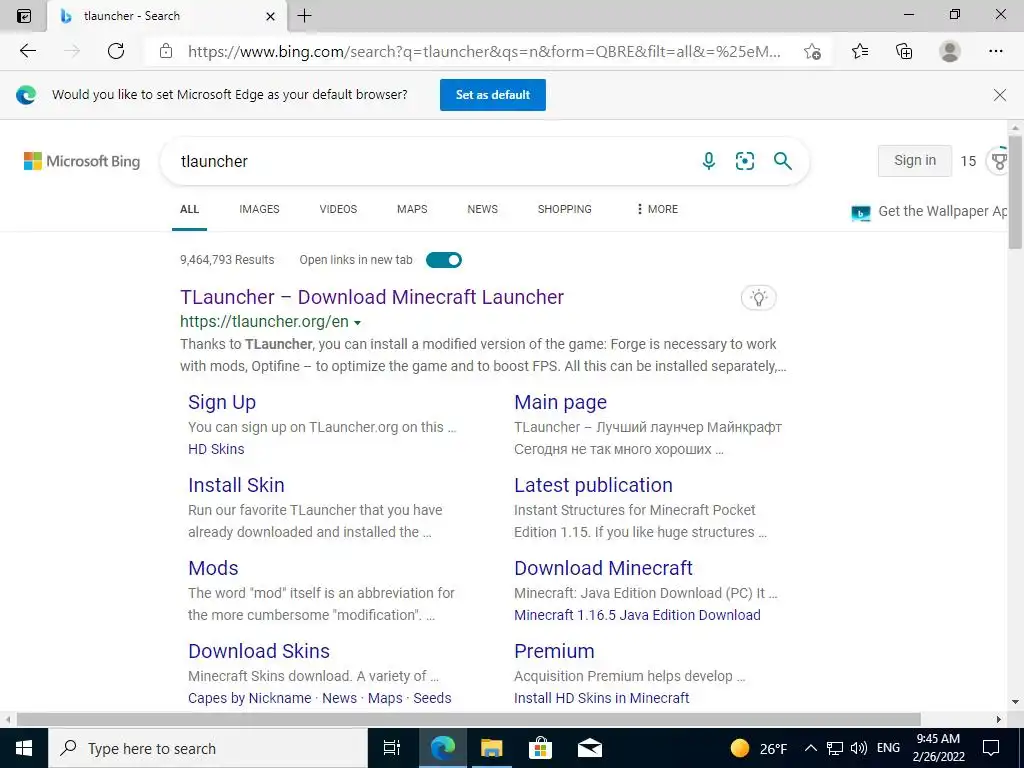Open the Premium sitelink
This screenshot has height=768, width=1024.
pos(554,651)
